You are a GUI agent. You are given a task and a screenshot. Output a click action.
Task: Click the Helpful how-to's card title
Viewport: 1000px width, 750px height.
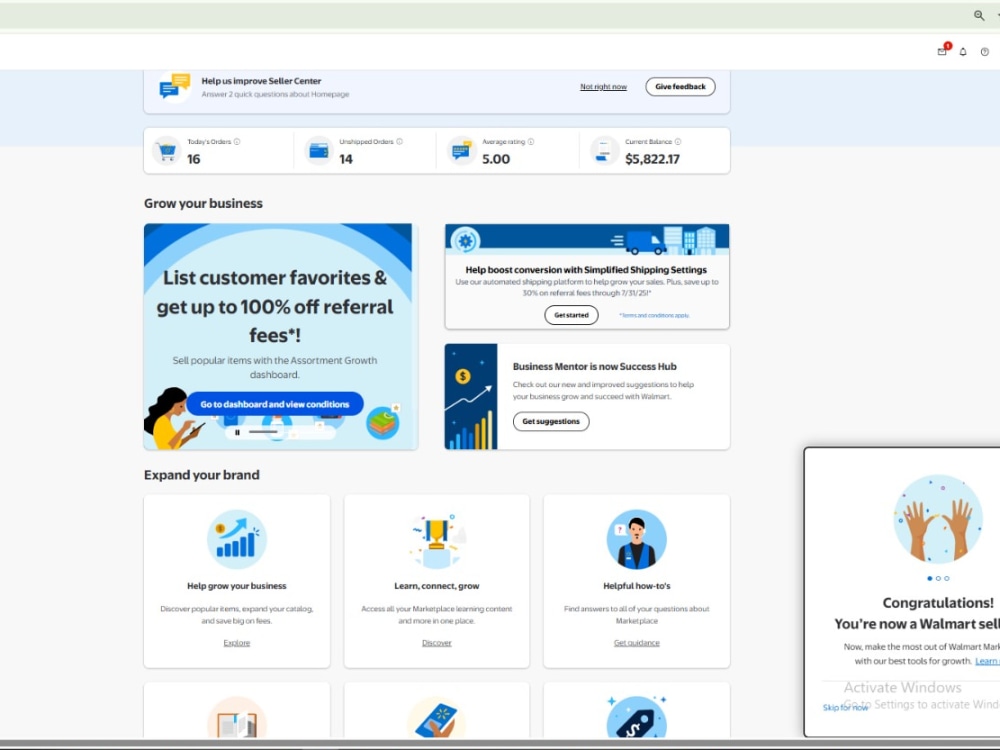tap(636, 586)
